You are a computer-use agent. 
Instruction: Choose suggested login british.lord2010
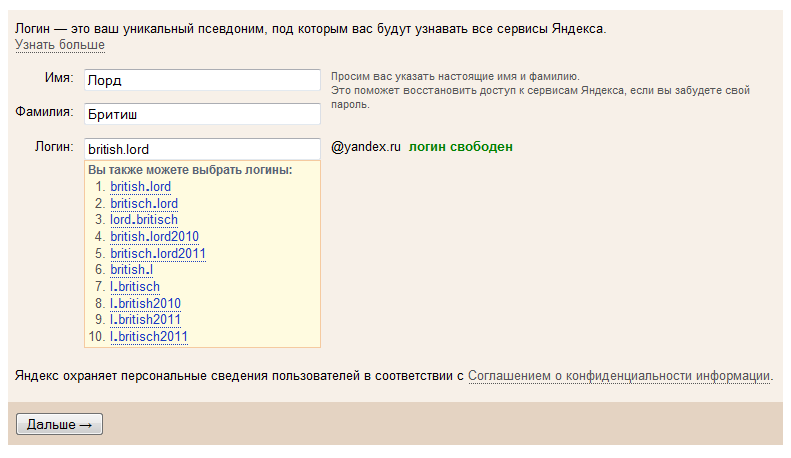(154, 237)
